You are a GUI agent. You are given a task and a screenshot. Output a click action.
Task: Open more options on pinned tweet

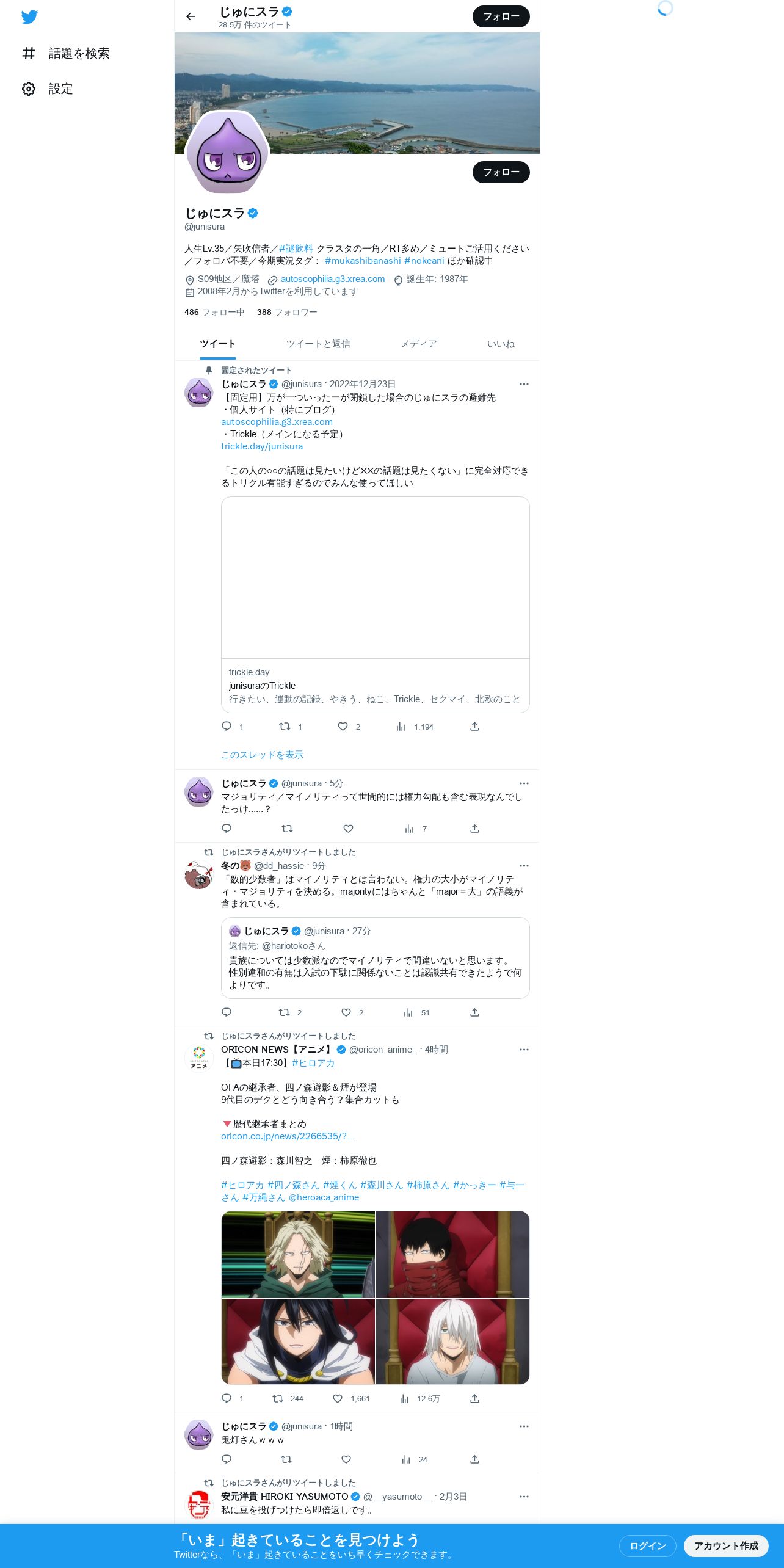coord(524,384)
